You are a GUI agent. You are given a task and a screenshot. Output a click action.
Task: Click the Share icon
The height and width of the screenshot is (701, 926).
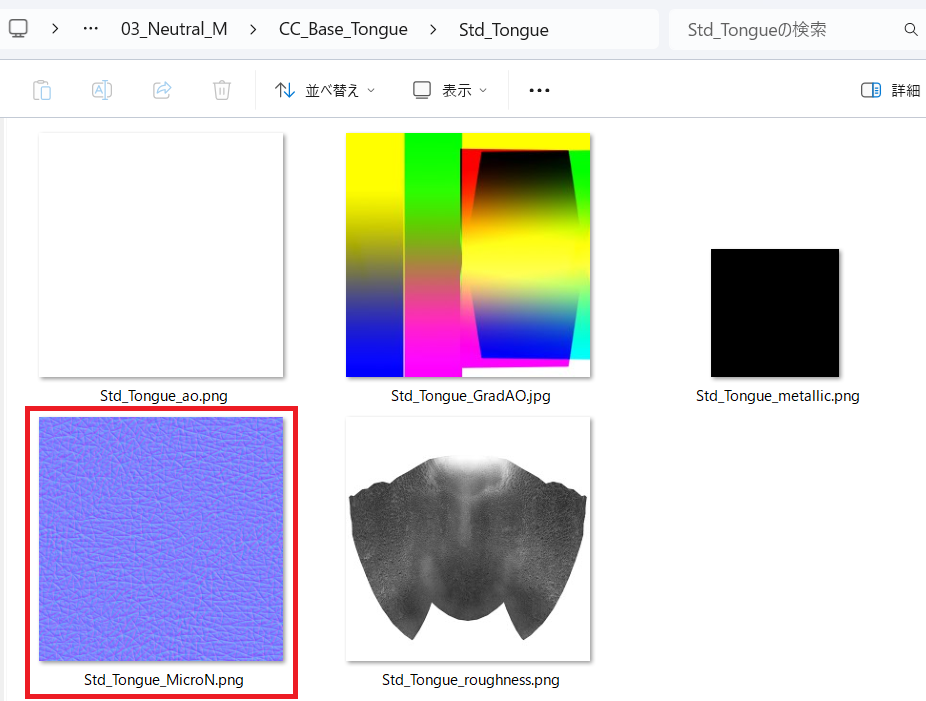(x=162, y=90)
